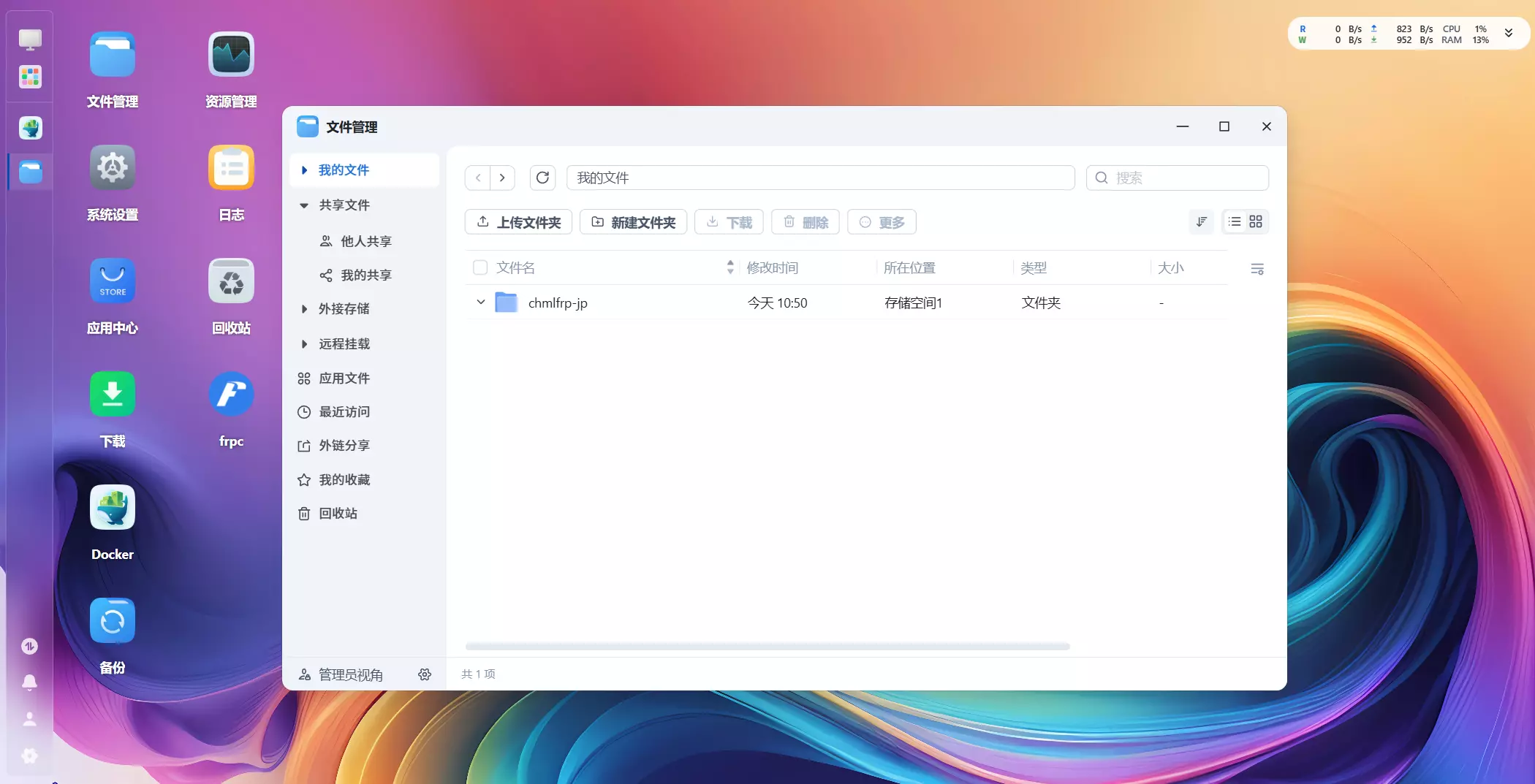This screenshot has width=1535, height=784.
Task: Open 我的收藏 in the sidebar
Action: [x=344, y=480]
